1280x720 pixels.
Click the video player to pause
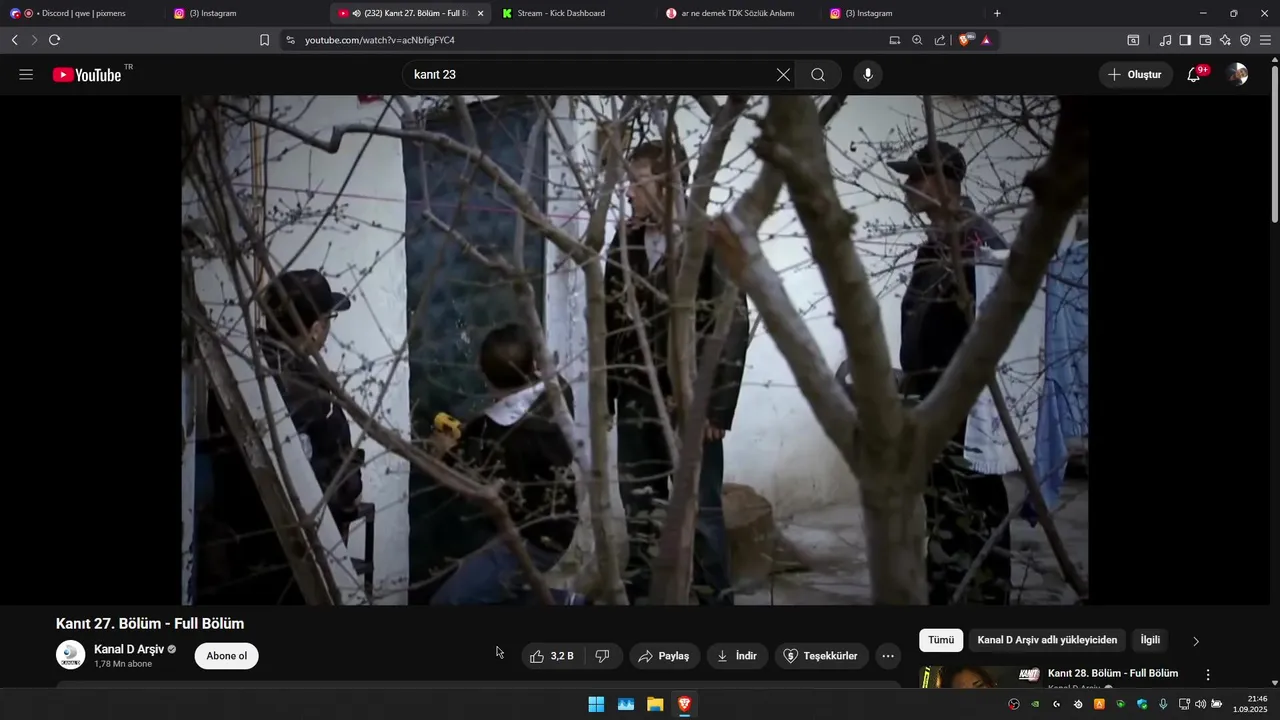click(635, 350)
